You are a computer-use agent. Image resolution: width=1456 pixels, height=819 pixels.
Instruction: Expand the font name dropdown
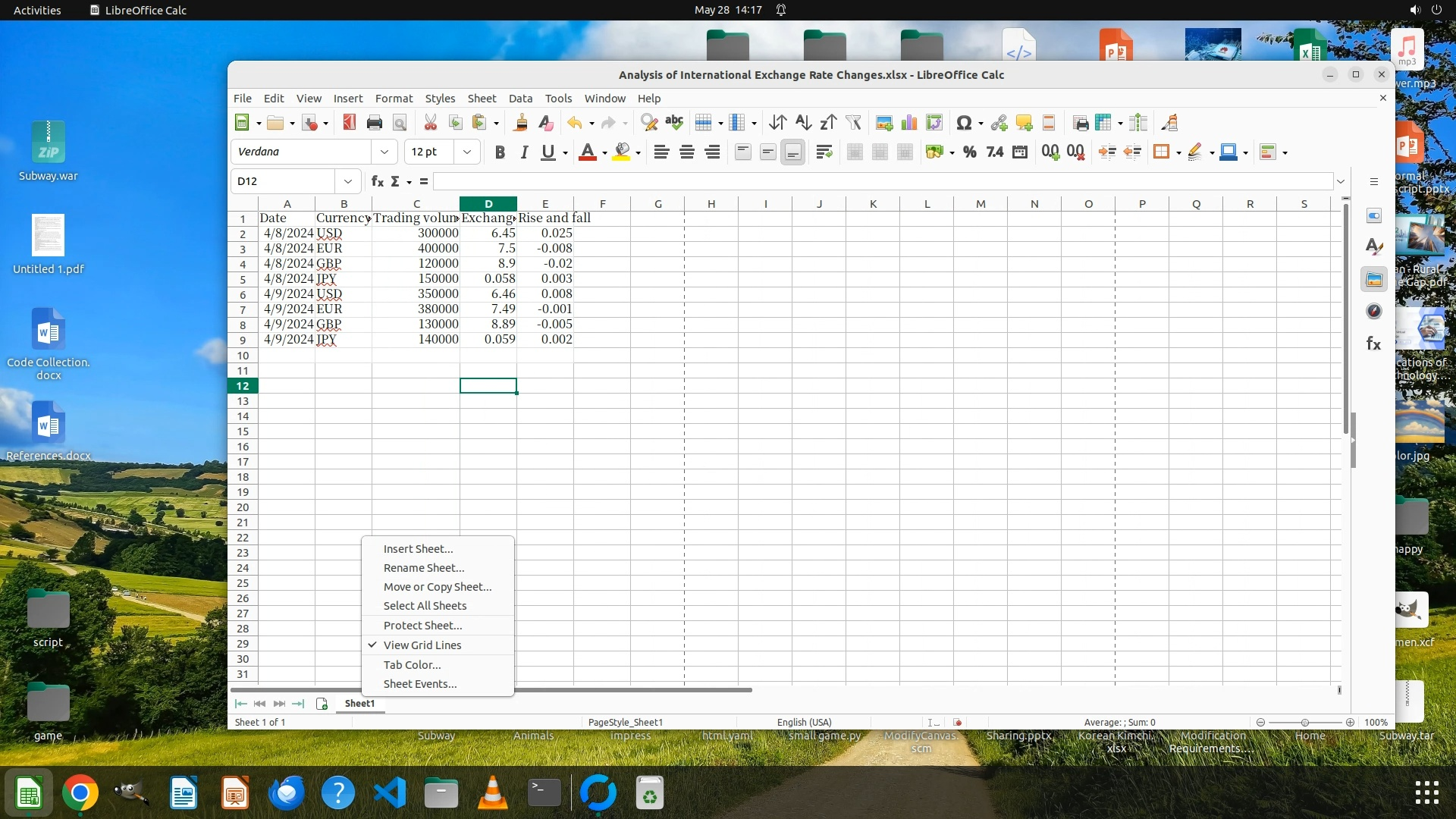click(x=384, y=152)
